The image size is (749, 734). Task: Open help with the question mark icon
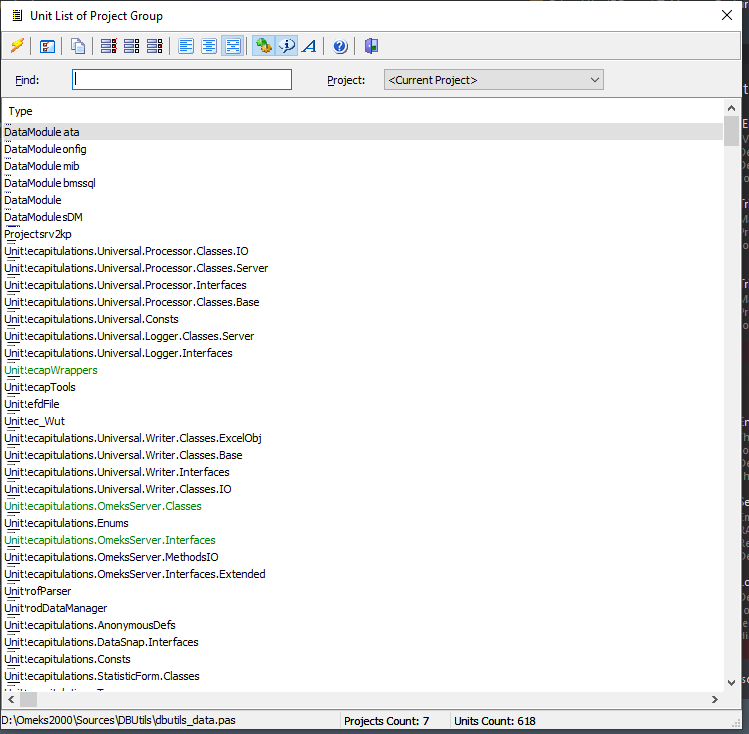pyautogui.click(x=340, y=46)
